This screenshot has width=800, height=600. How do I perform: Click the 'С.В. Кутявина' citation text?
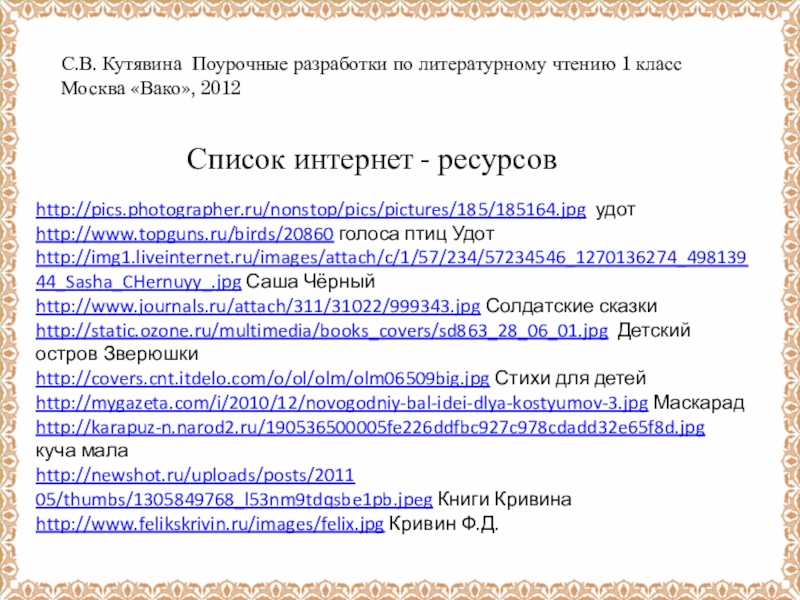[122, 64]
